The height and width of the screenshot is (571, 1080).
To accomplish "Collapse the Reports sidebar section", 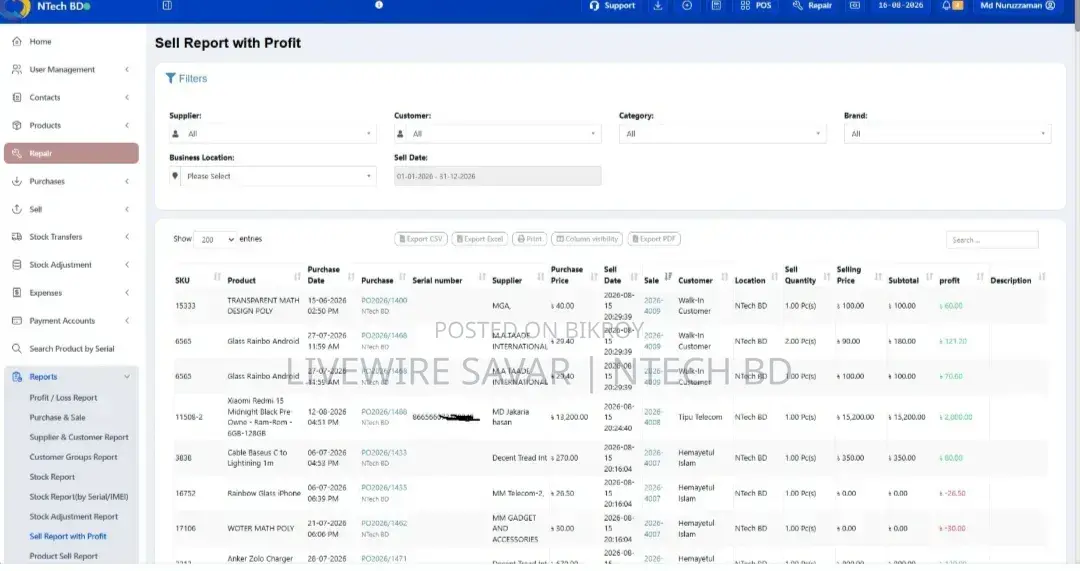I will pyautogui.click(x=71, y=377).
